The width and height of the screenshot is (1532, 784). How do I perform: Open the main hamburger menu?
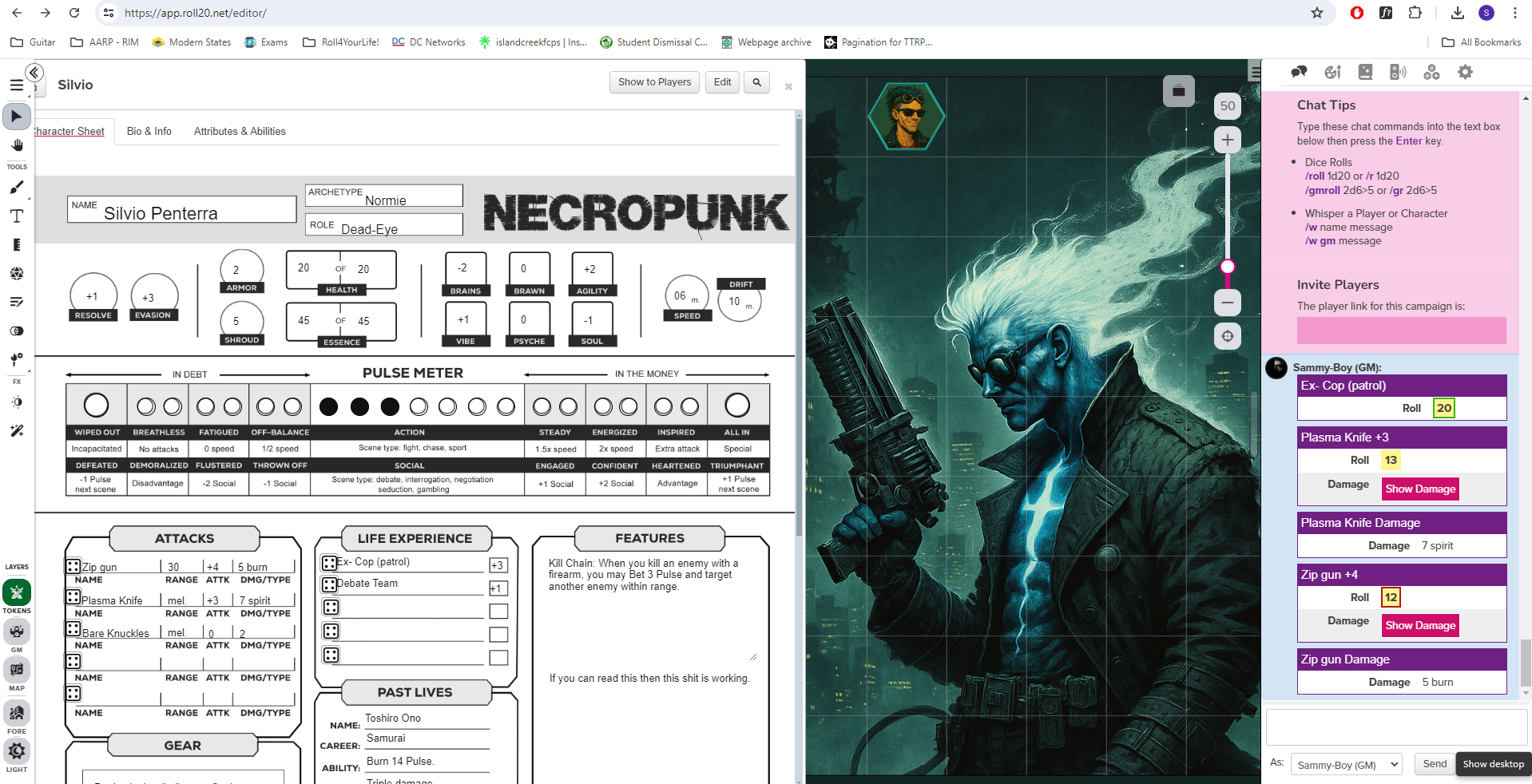coord(16,85)
